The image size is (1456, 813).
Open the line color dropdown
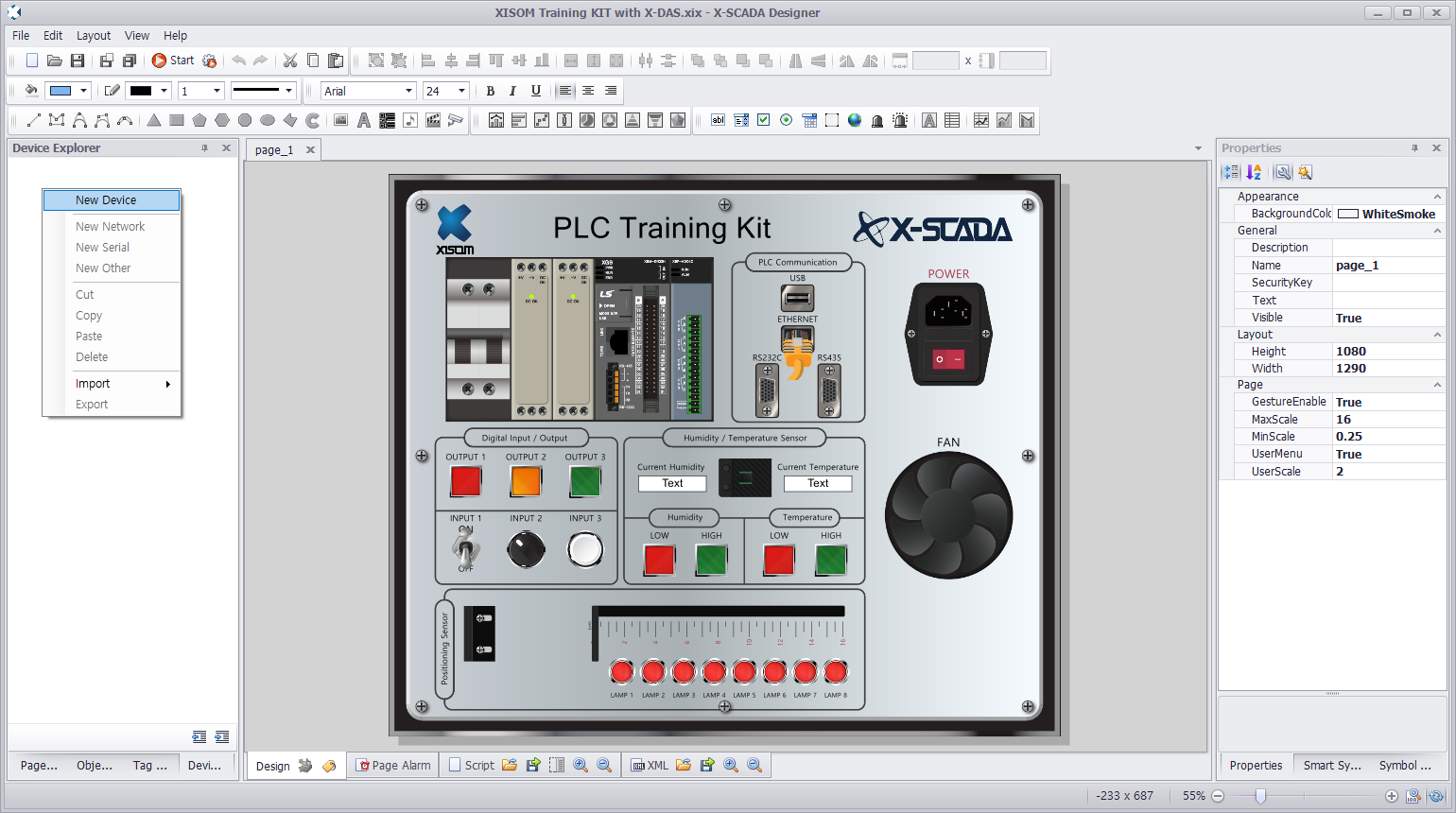[164, 91]
